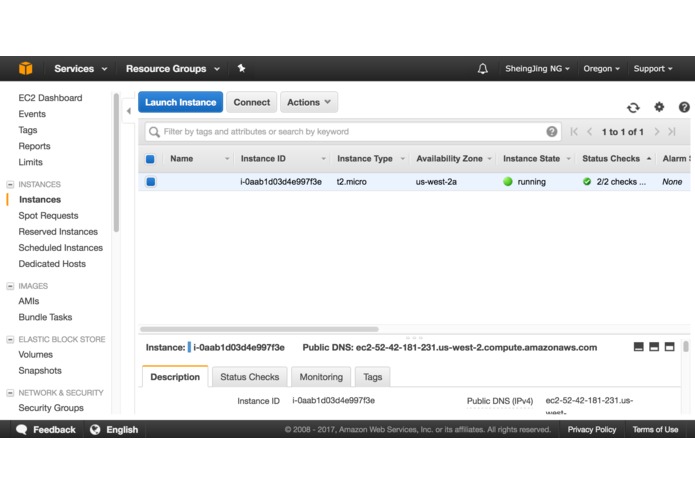
Task: Click the green running status indicator
Action: (508, 182)
